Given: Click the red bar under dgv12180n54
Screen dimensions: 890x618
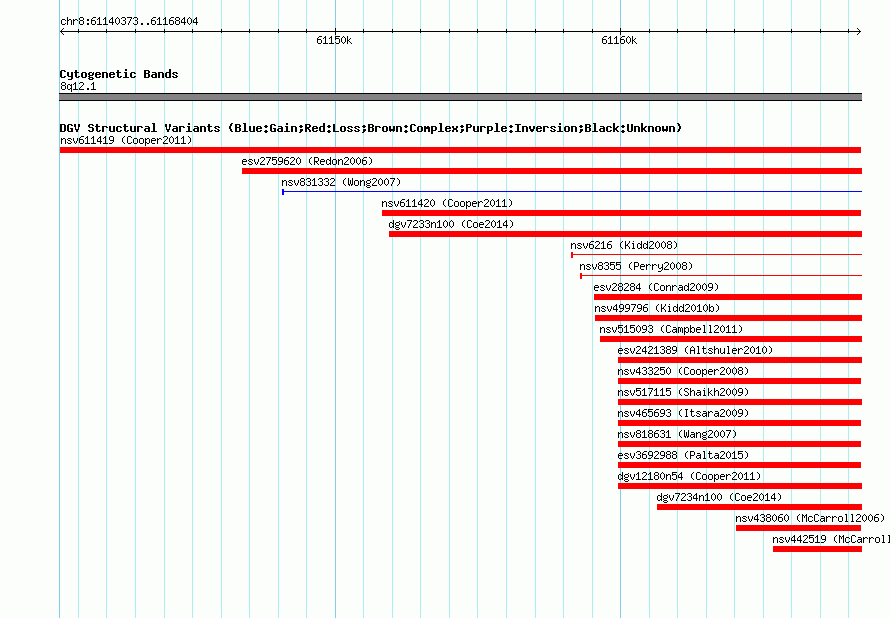Looking at the screenshot, I should point(740,486).
